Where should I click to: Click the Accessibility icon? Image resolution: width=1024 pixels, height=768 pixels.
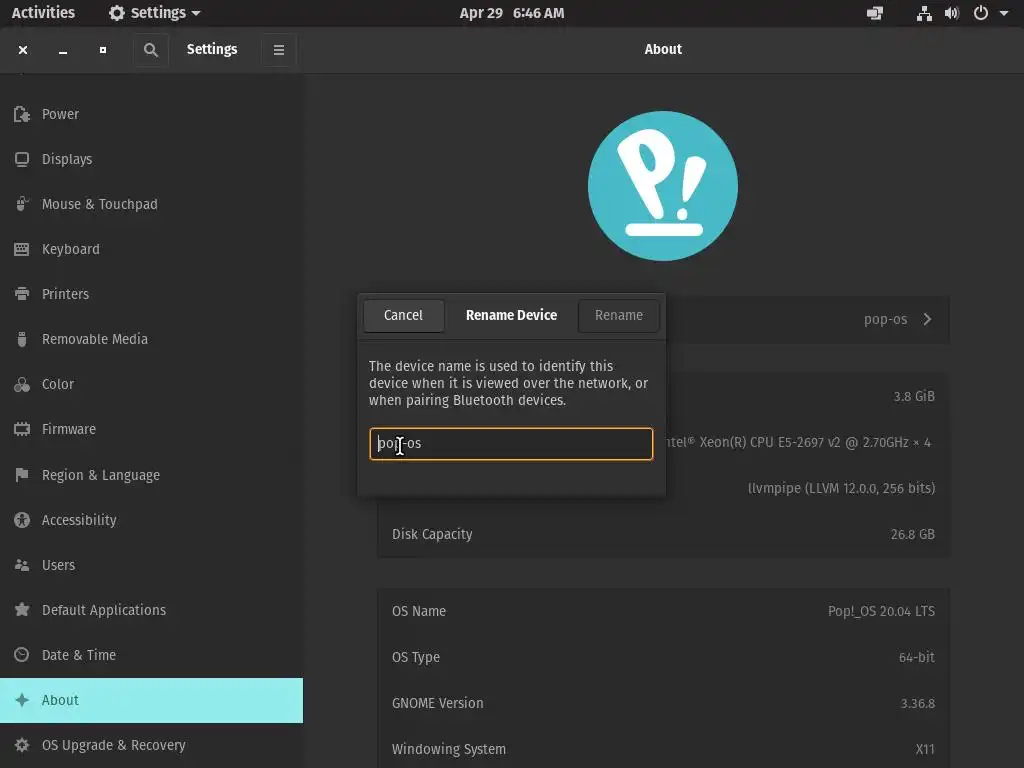[x=22, y=520]
